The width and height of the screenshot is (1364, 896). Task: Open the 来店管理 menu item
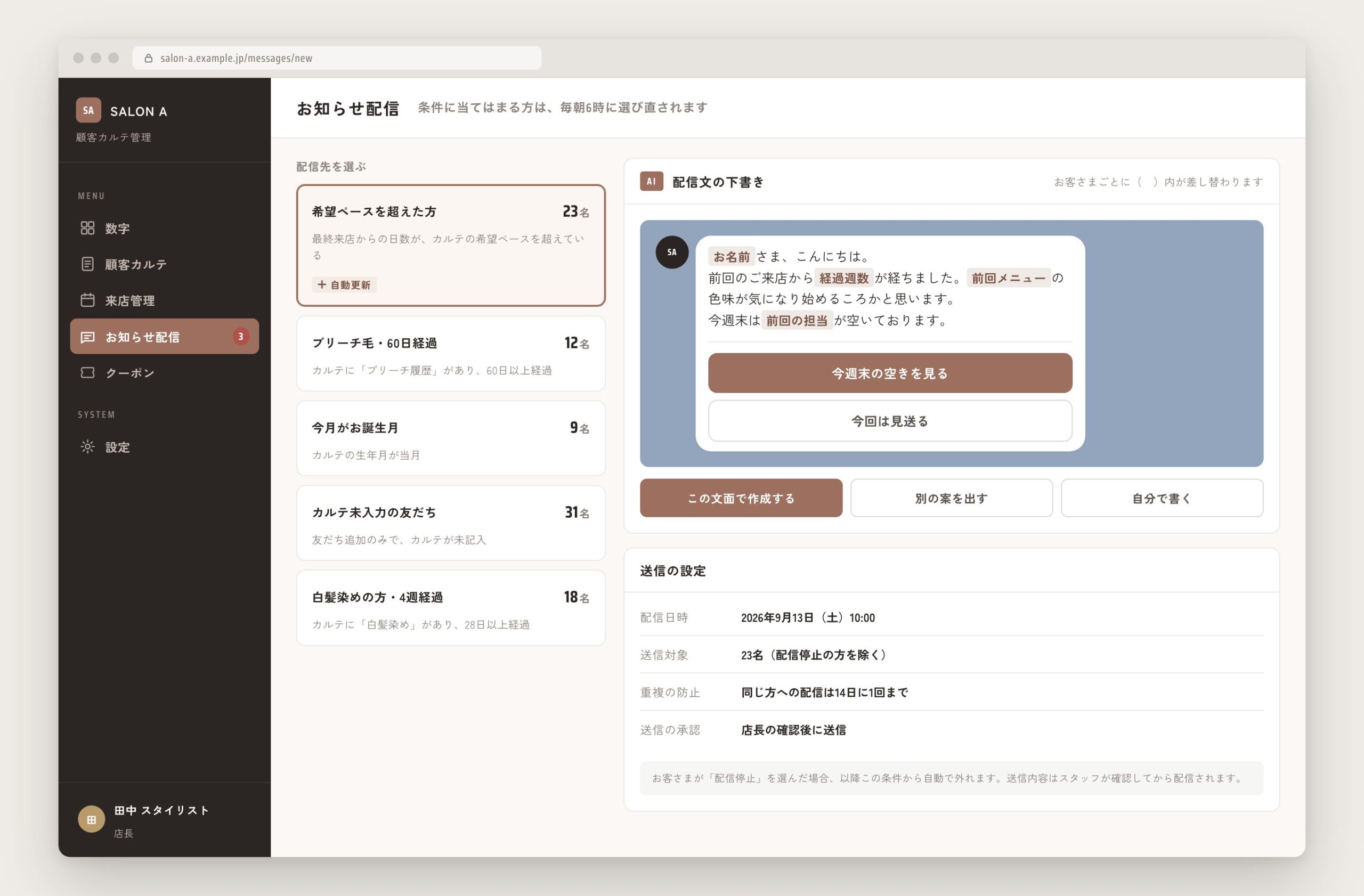165,300
